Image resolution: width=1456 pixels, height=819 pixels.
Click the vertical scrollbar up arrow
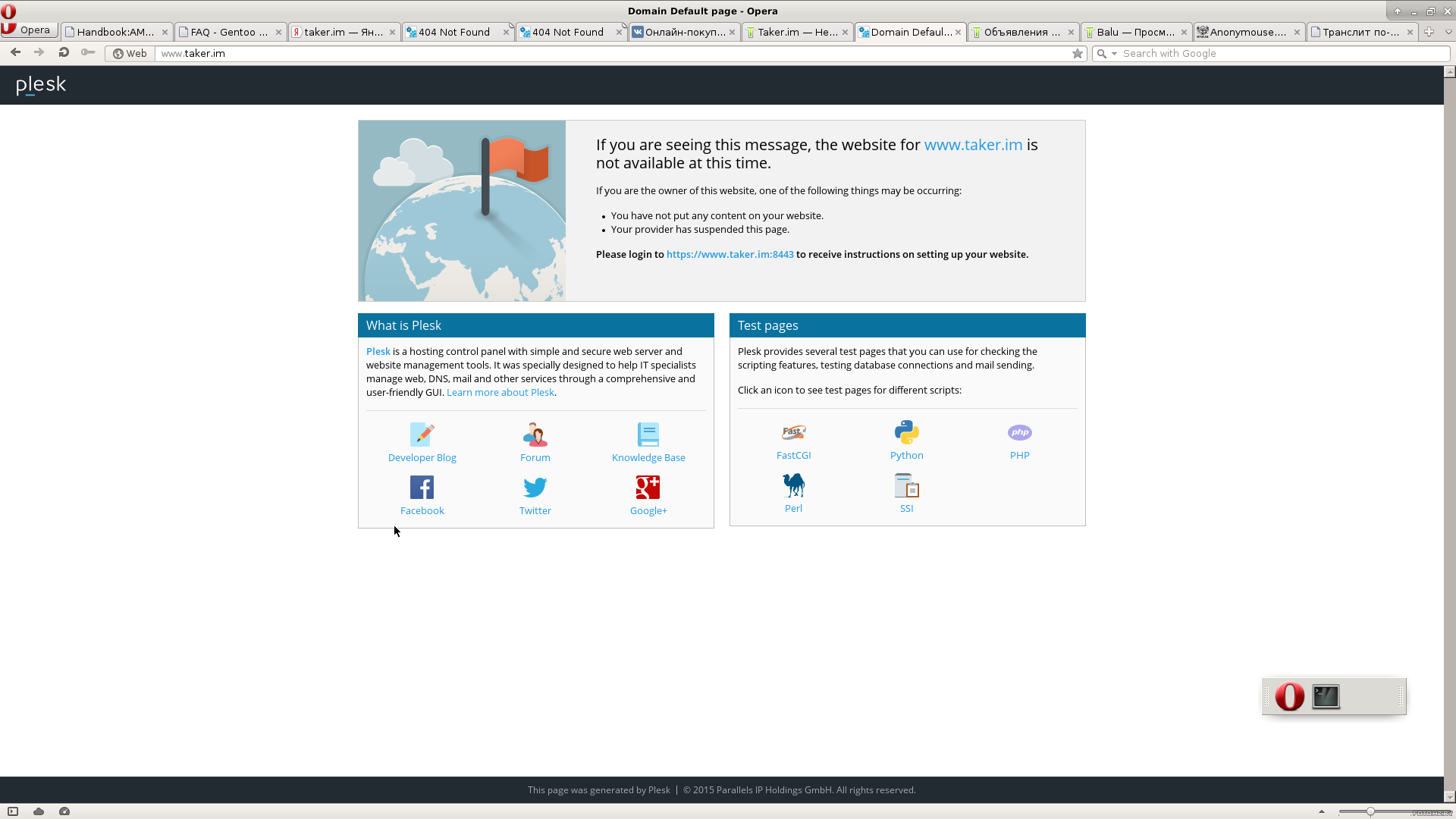point(1449,72)
